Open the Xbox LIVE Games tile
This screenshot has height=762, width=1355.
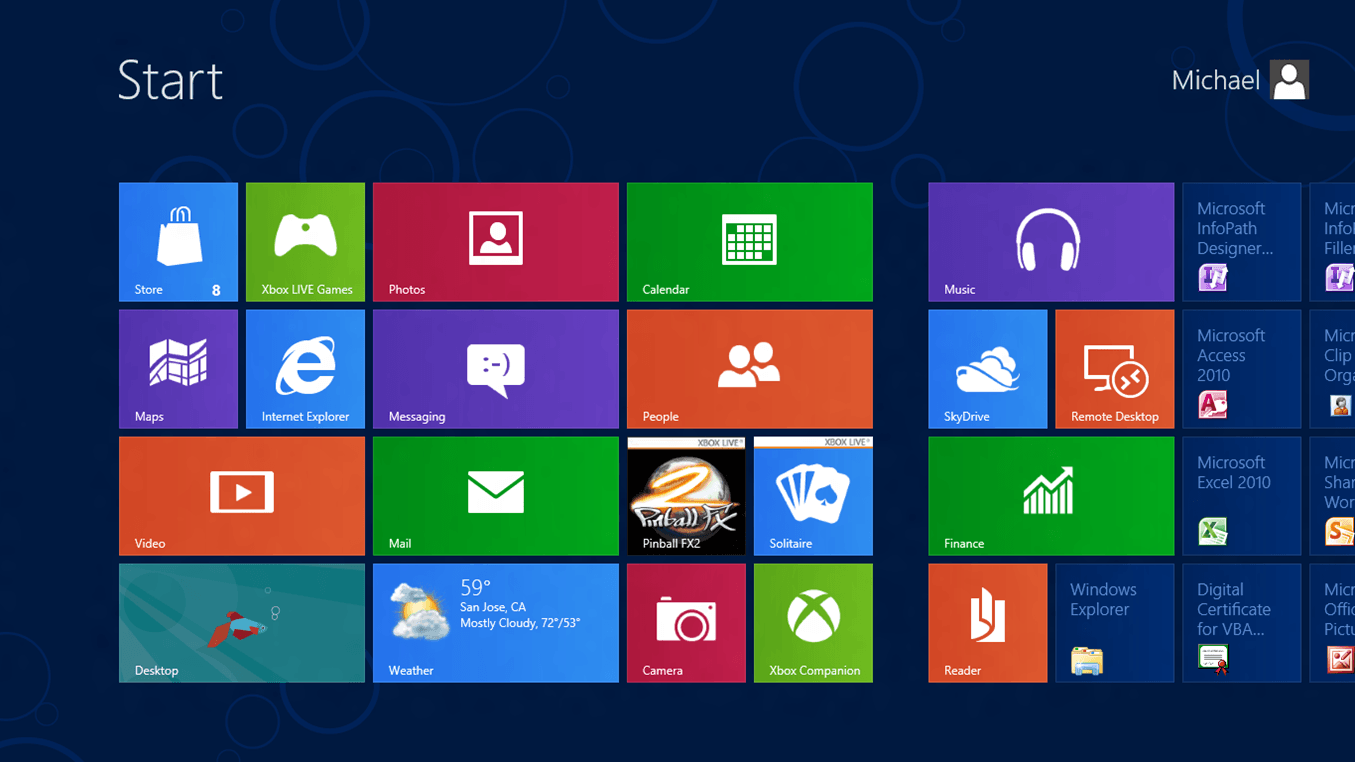(x=305, y=241)
